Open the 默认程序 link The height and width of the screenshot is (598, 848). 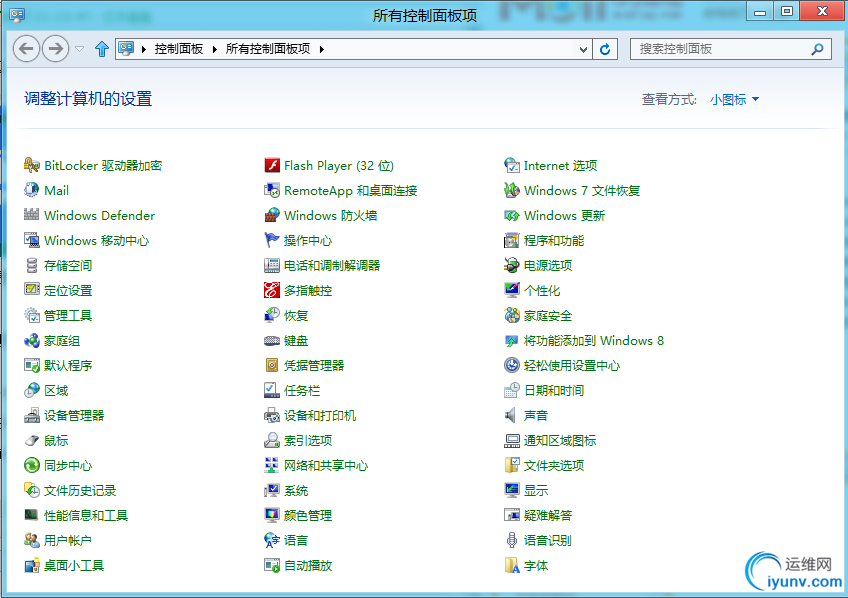[68, 366]
